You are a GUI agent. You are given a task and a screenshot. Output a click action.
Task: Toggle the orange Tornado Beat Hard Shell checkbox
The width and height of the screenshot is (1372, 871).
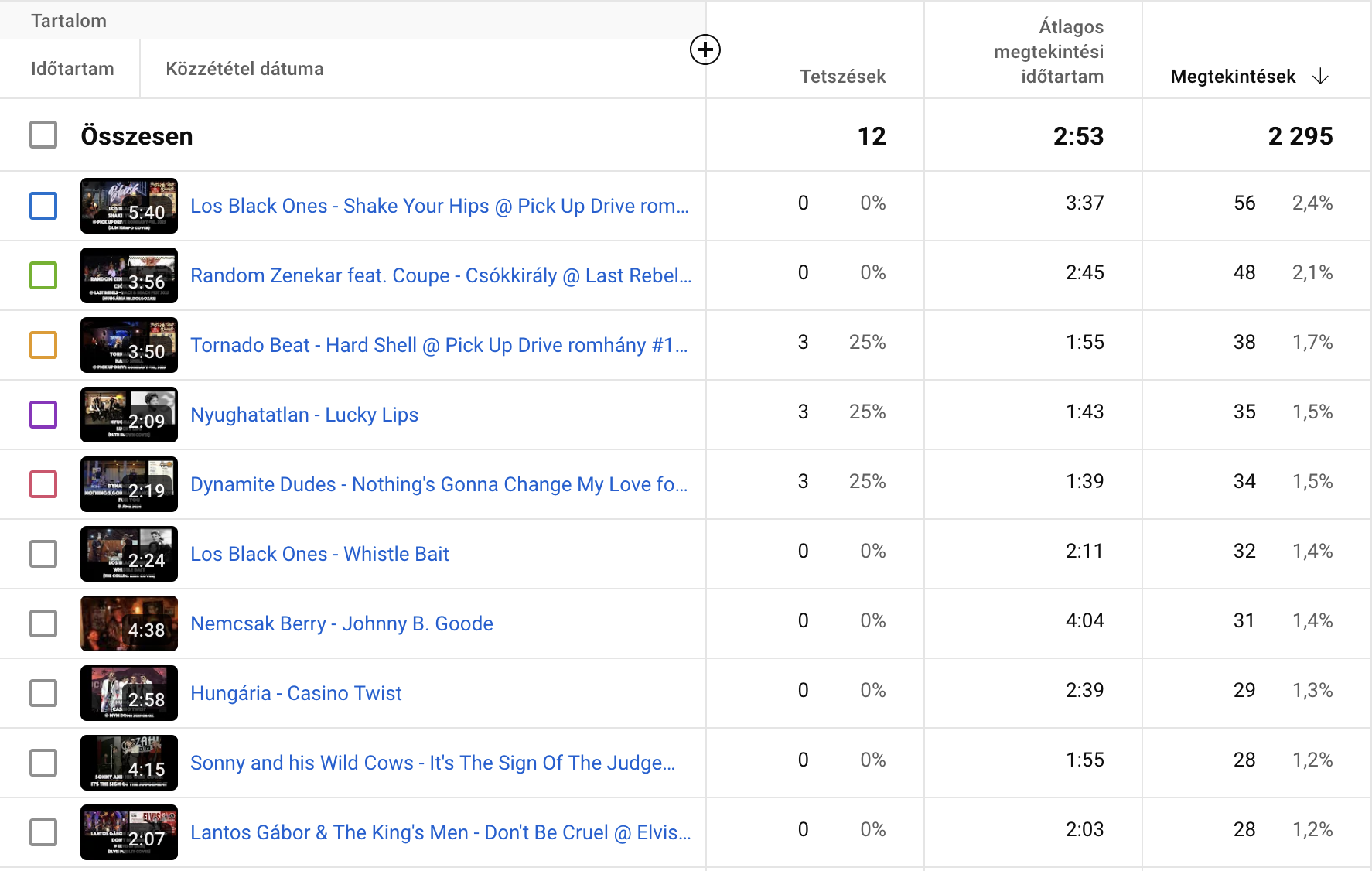43,345
